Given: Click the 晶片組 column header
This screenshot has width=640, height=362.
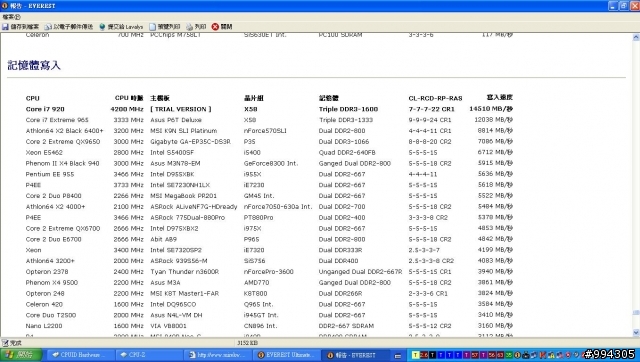Looking at the screenshot, I should [x=253, y=98].
